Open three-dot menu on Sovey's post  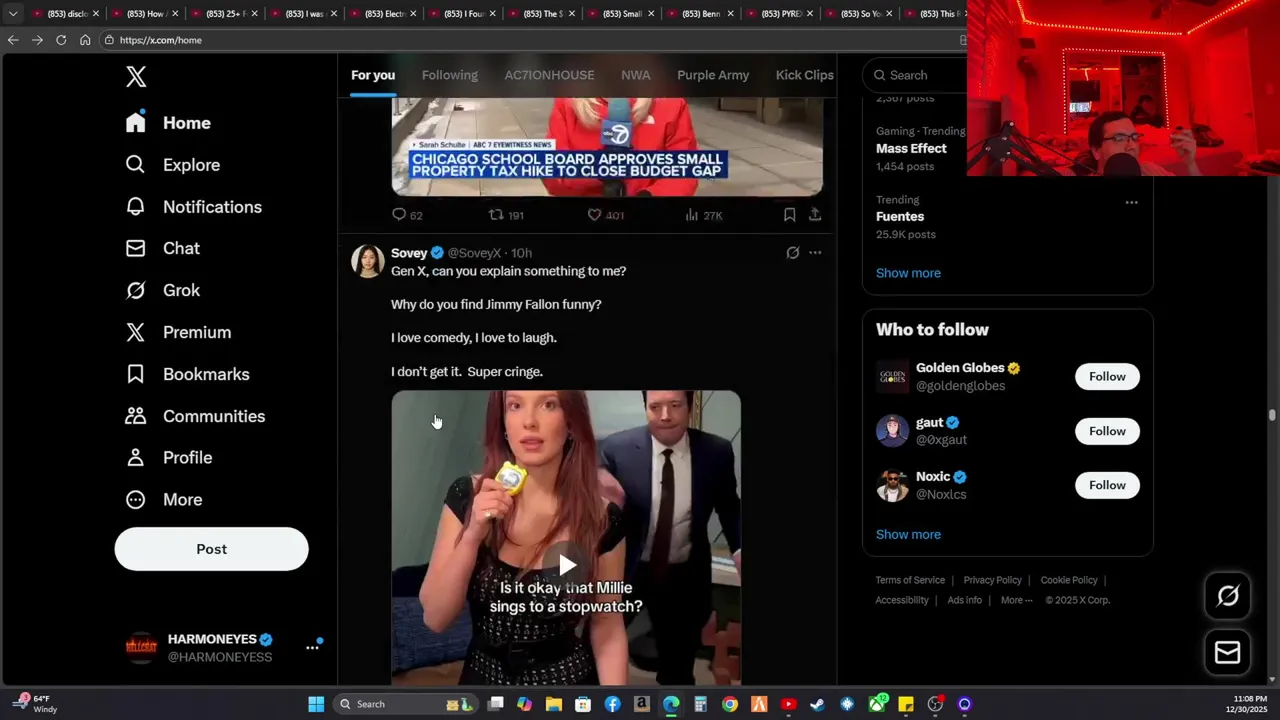click(815, 253)
